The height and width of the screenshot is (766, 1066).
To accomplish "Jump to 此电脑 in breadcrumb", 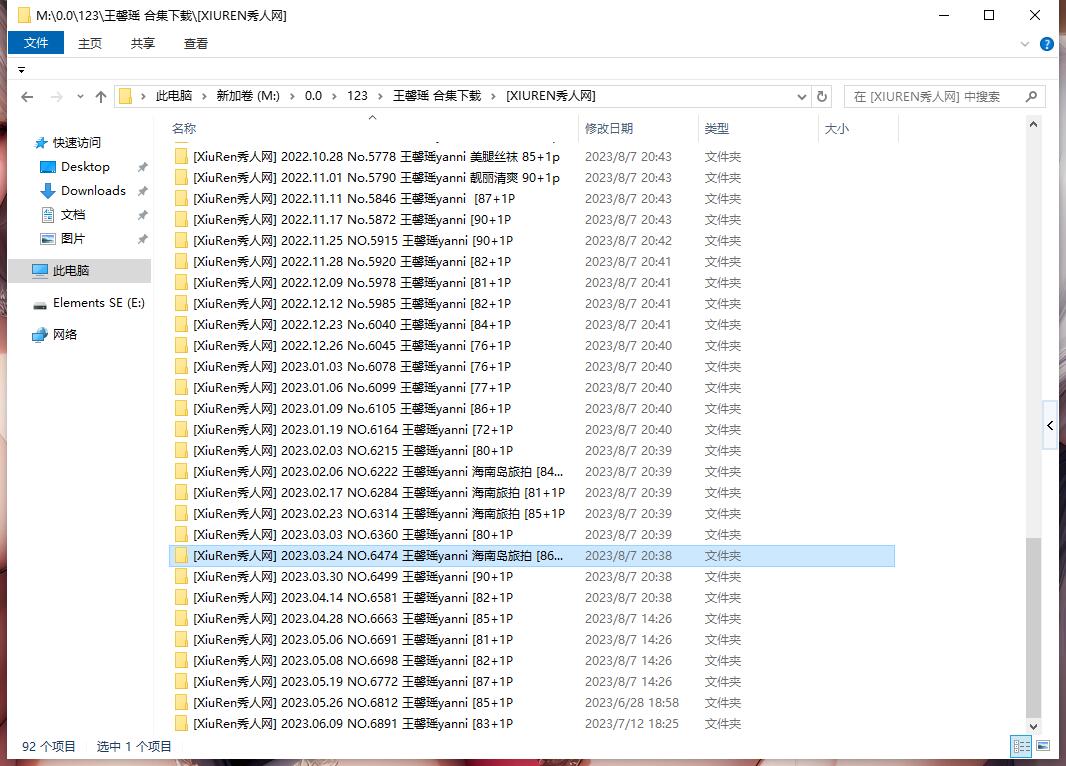I will coord(174,96).
